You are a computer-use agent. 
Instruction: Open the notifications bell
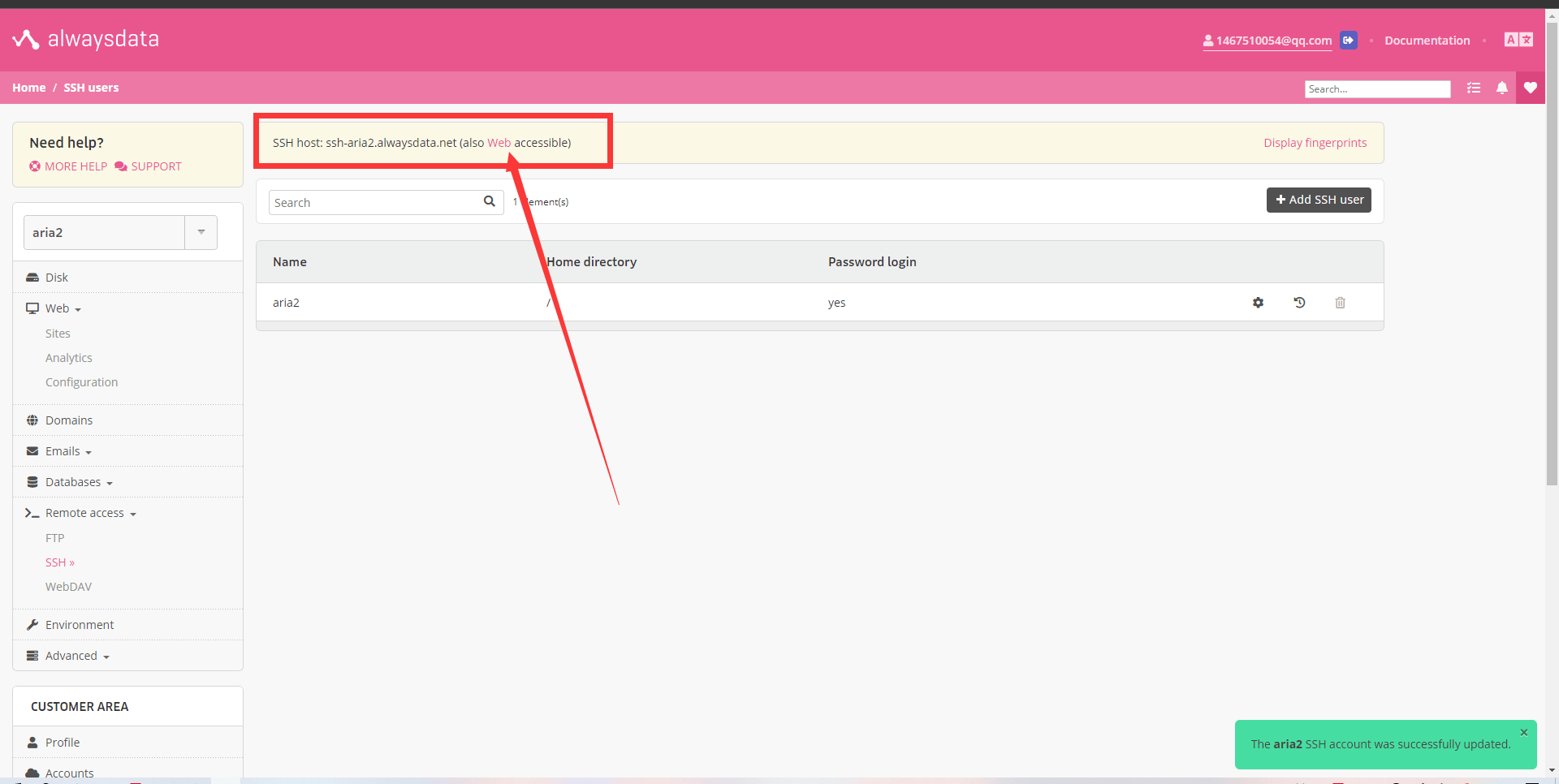(x=1501, y=88)
